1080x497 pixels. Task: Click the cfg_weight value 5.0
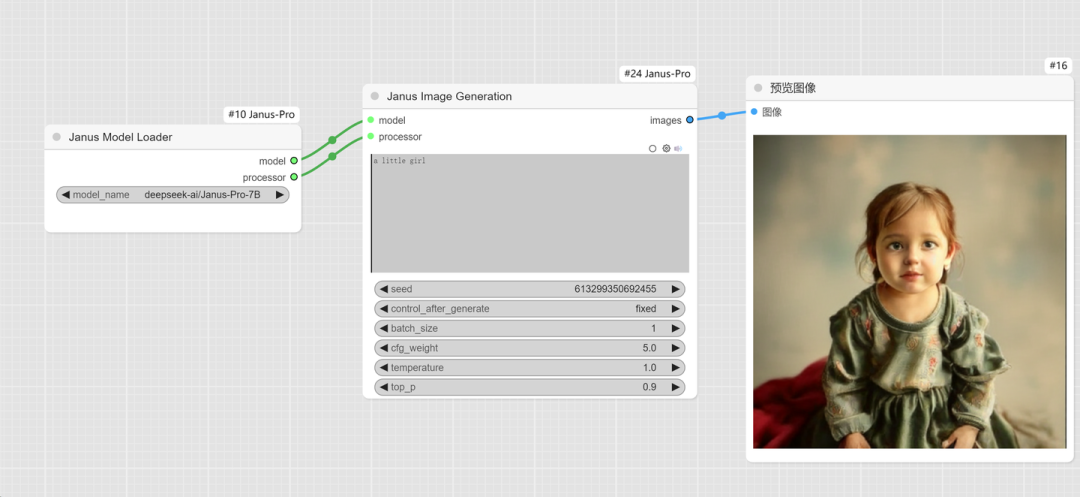point(649,348)
